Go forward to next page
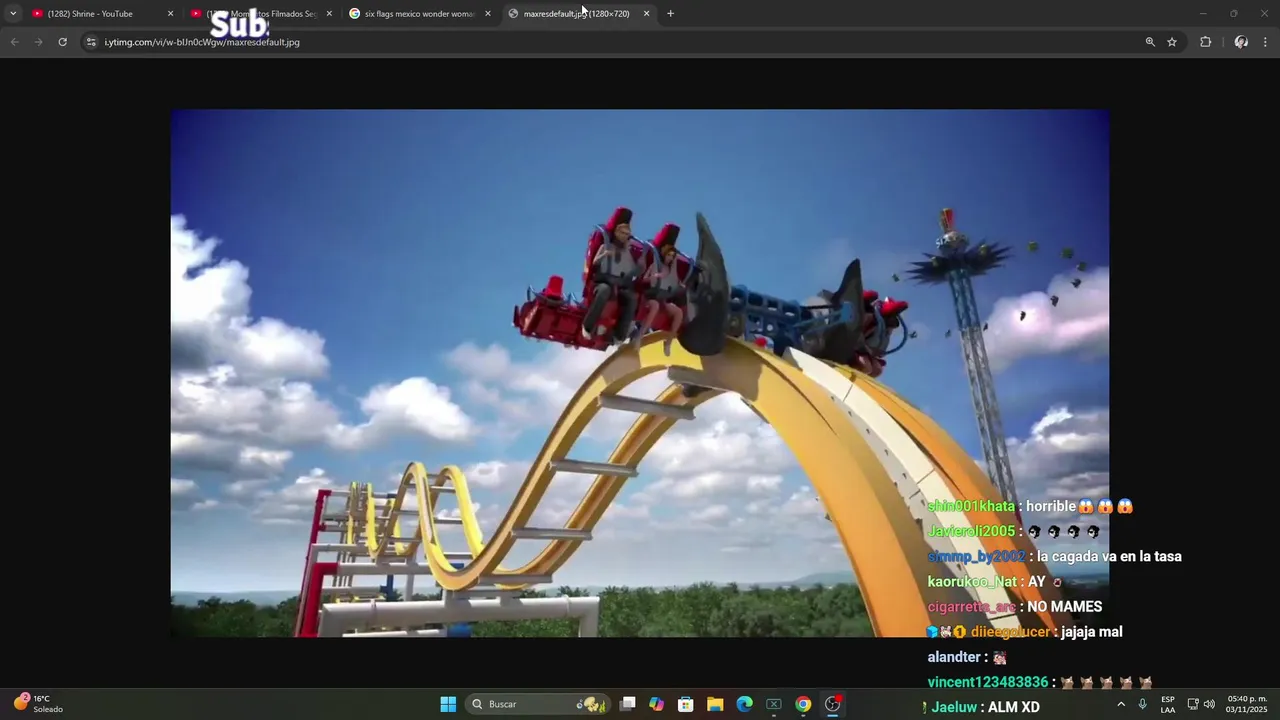The image size is (1280, 720). pyautogui.click(x=38, y=42)
